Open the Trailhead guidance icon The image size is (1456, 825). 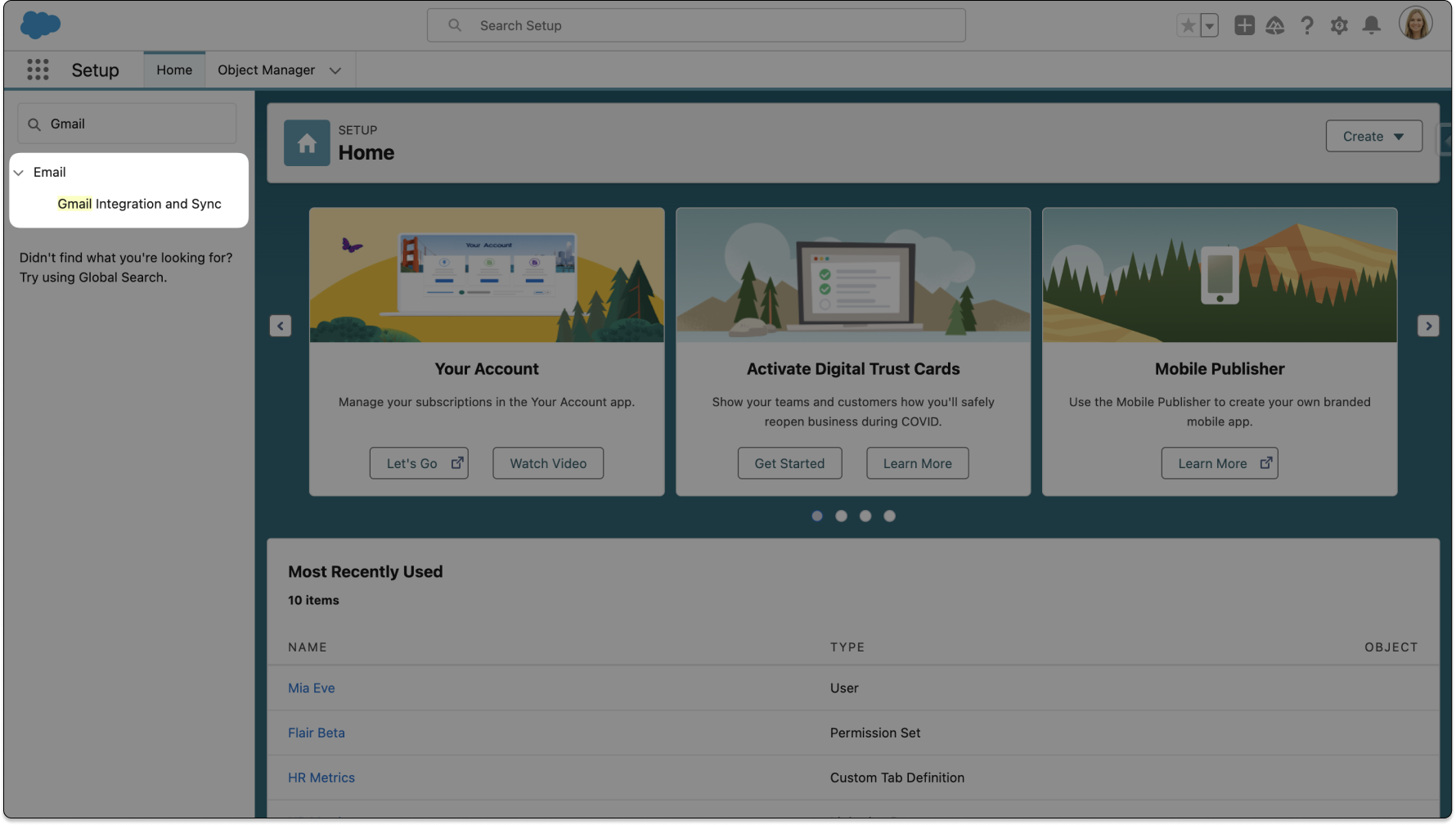coord(1275,25)
